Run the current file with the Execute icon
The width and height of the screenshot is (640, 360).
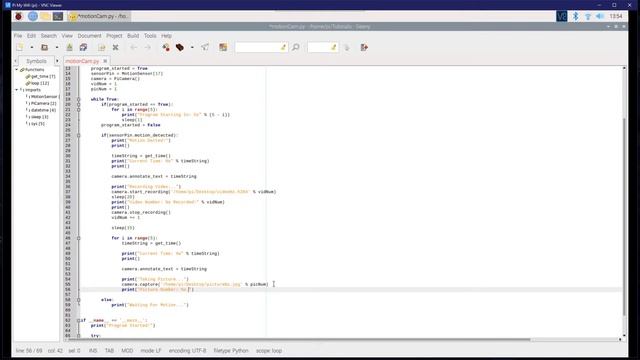click(205, 47)
